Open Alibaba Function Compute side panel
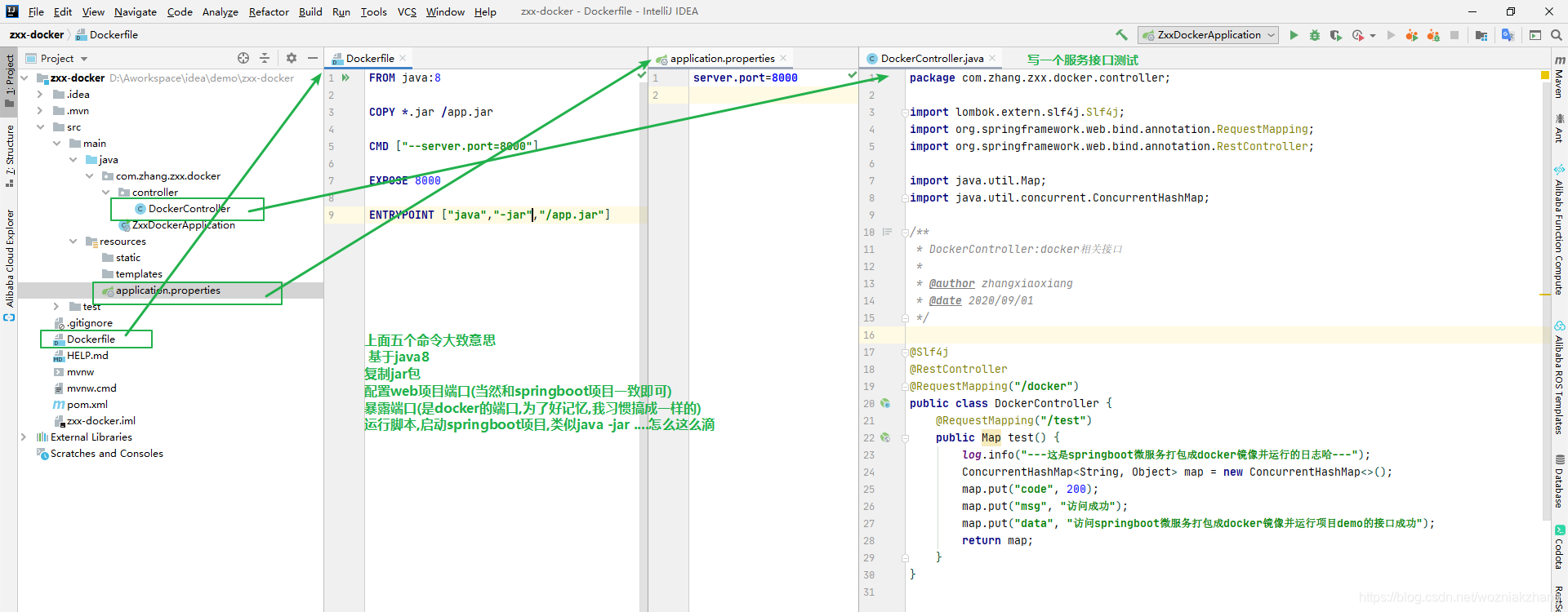1568x612 pixels. click(x=1559, y=229)
